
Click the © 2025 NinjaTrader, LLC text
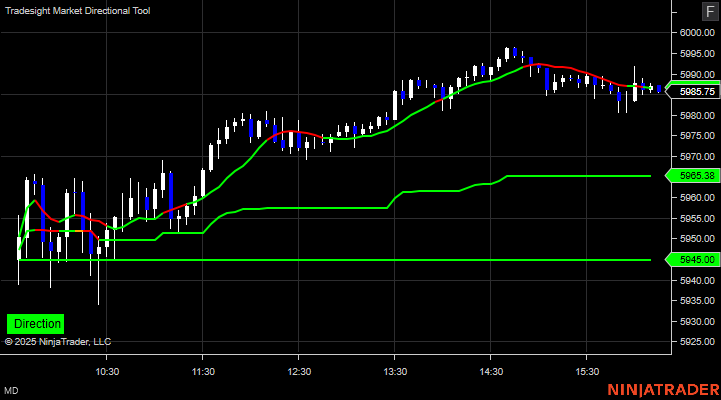coord(58,342)
